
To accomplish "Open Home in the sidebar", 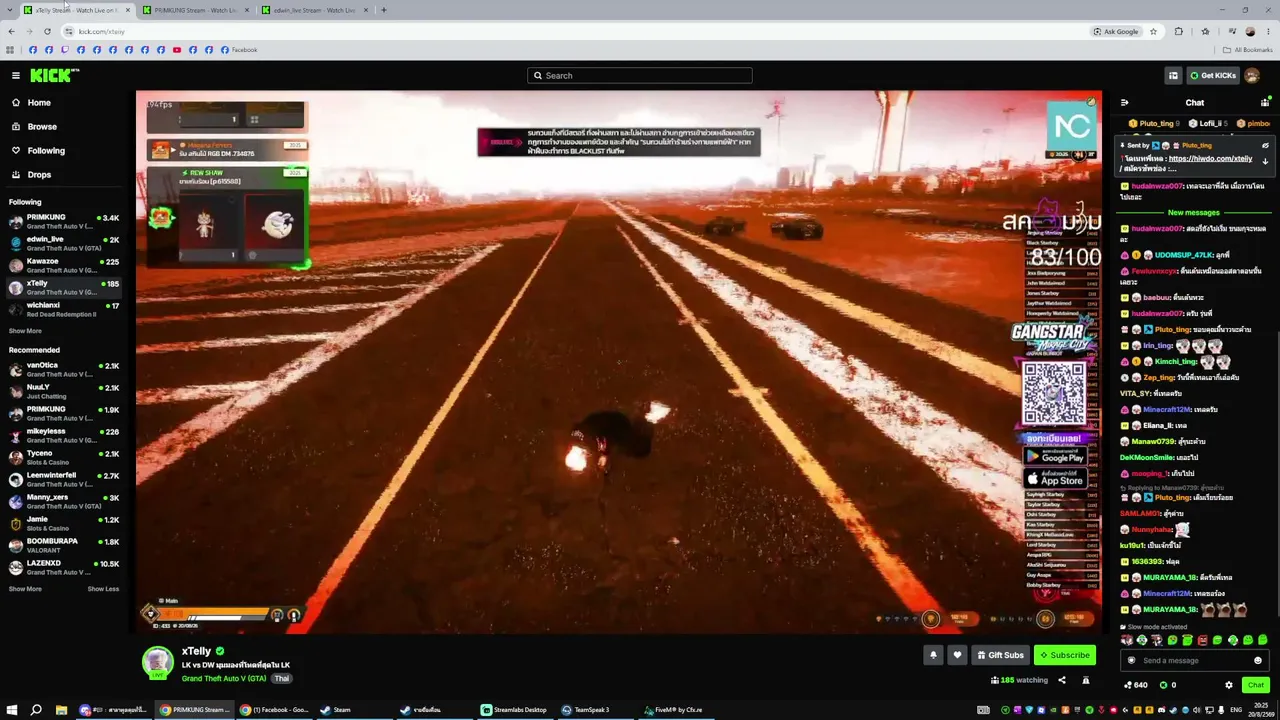I will coord(39,103).
